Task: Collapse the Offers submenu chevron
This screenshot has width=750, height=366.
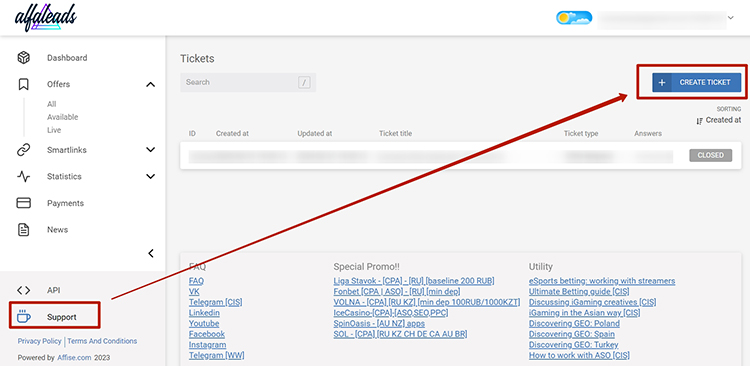Action: point(150,85)
